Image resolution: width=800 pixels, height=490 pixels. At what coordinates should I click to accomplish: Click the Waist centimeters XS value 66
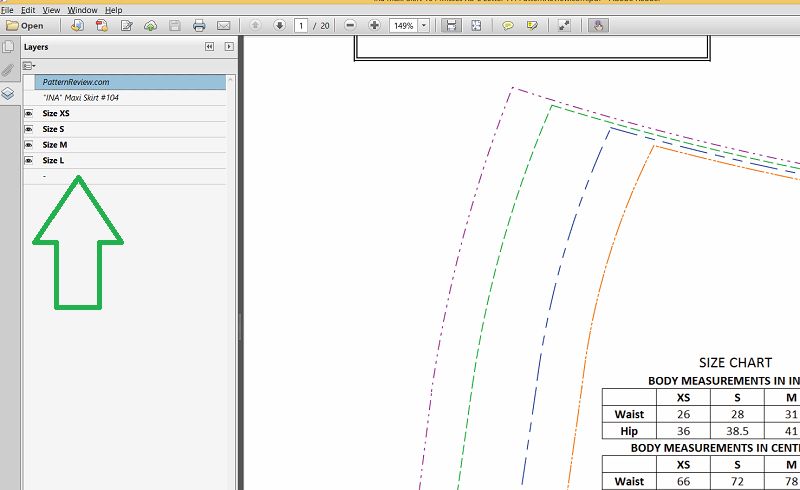[684, 481]
